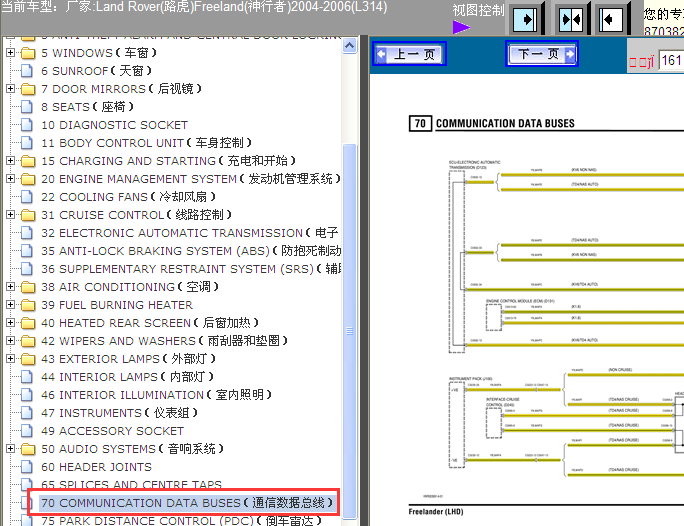Click page icon for 46 INTERIOR ILLUMINATION
Screen dimensions: 684x526
27,395
